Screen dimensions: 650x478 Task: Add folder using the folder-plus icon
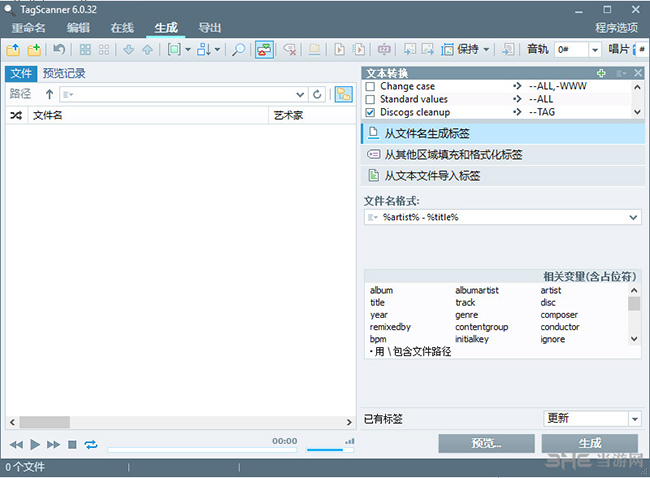tap(34, 50)
